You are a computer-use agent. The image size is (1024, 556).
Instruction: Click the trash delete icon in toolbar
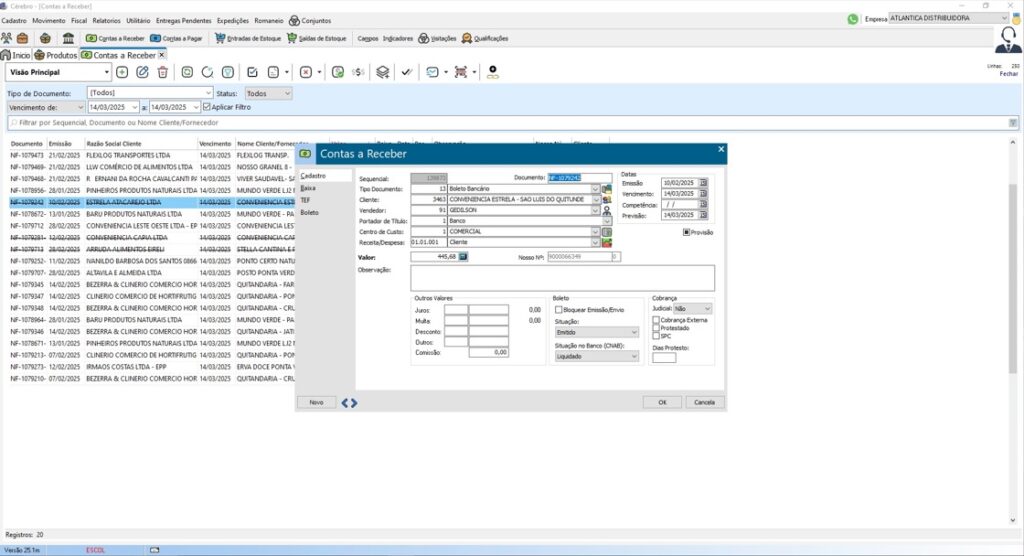(163, 72)
